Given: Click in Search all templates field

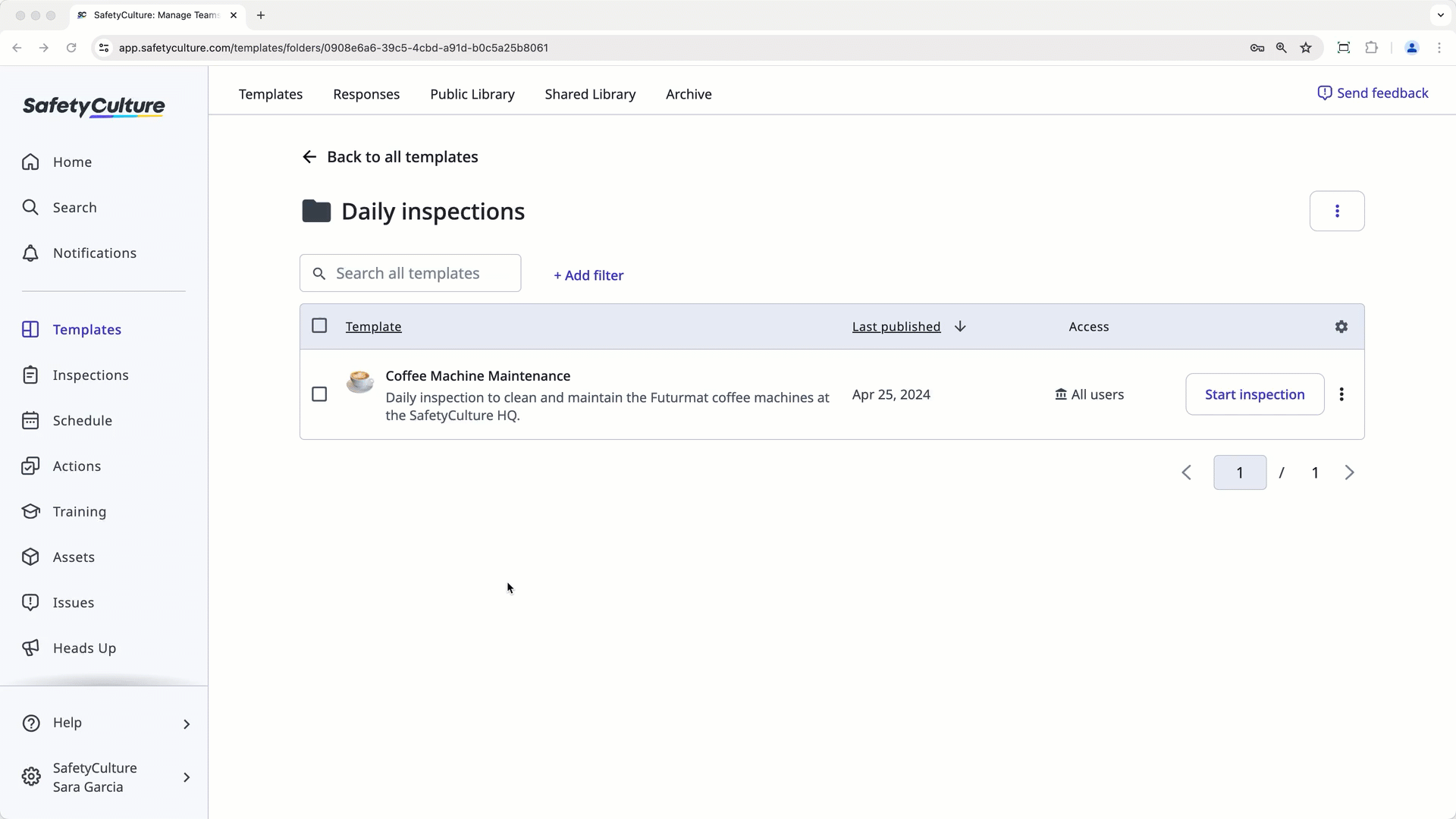Looking at the screenshot, I should (x=410, y=273).
